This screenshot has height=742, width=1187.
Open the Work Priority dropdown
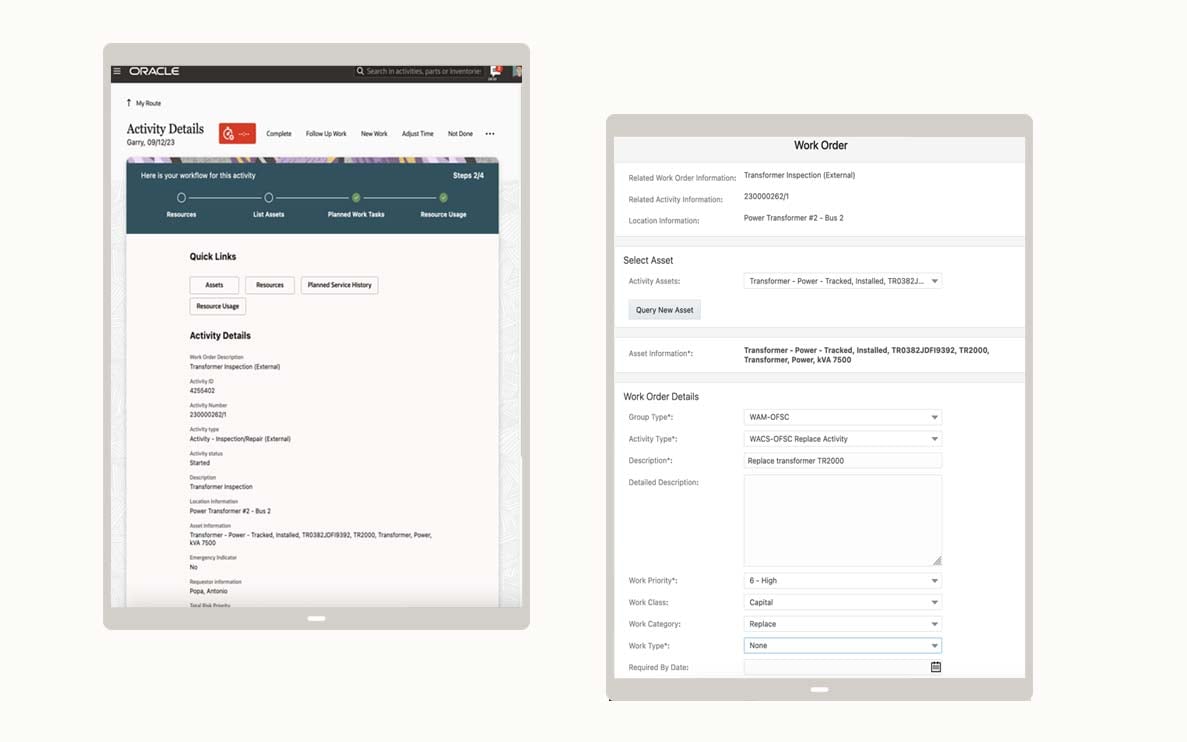[934, 581]
